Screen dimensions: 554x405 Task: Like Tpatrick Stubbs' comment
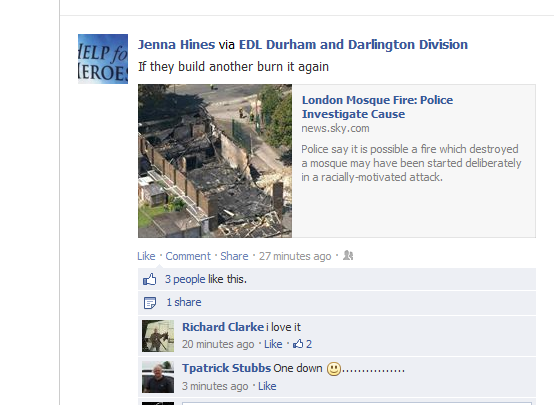267,386
